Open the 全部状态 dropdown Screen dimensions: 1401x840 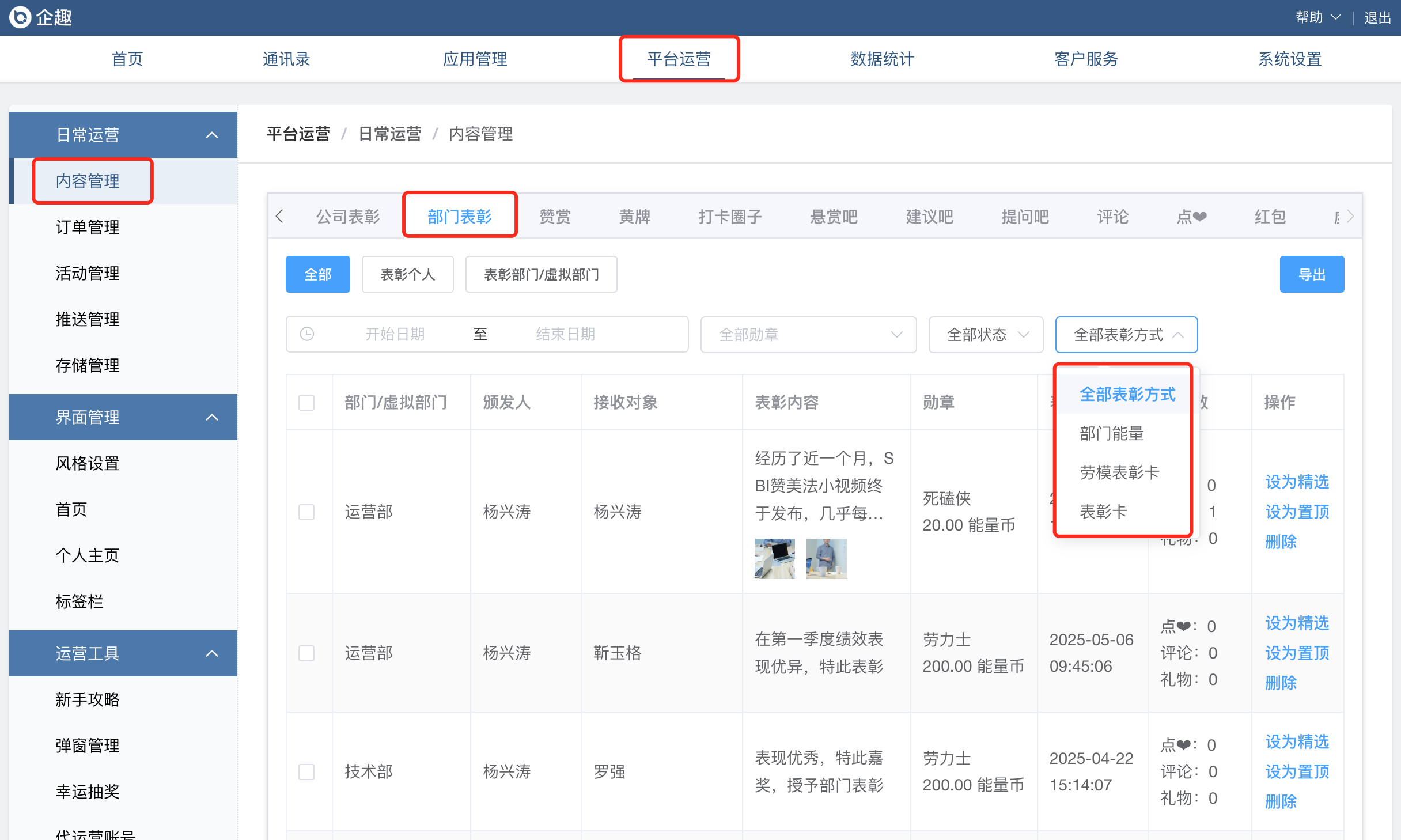tap(985, 334)
